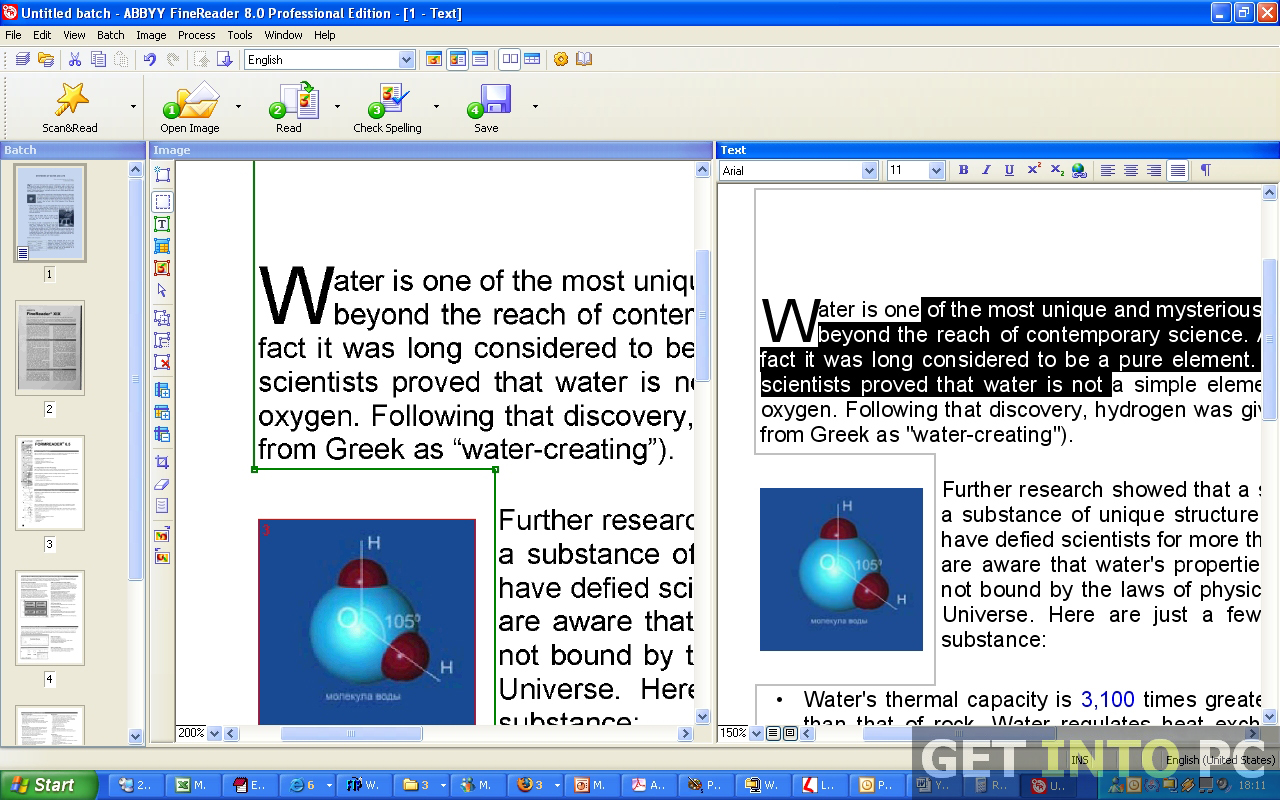Open the Batch menu
This screenshot has width=1280, height=800.
click(x=111, y=35)
